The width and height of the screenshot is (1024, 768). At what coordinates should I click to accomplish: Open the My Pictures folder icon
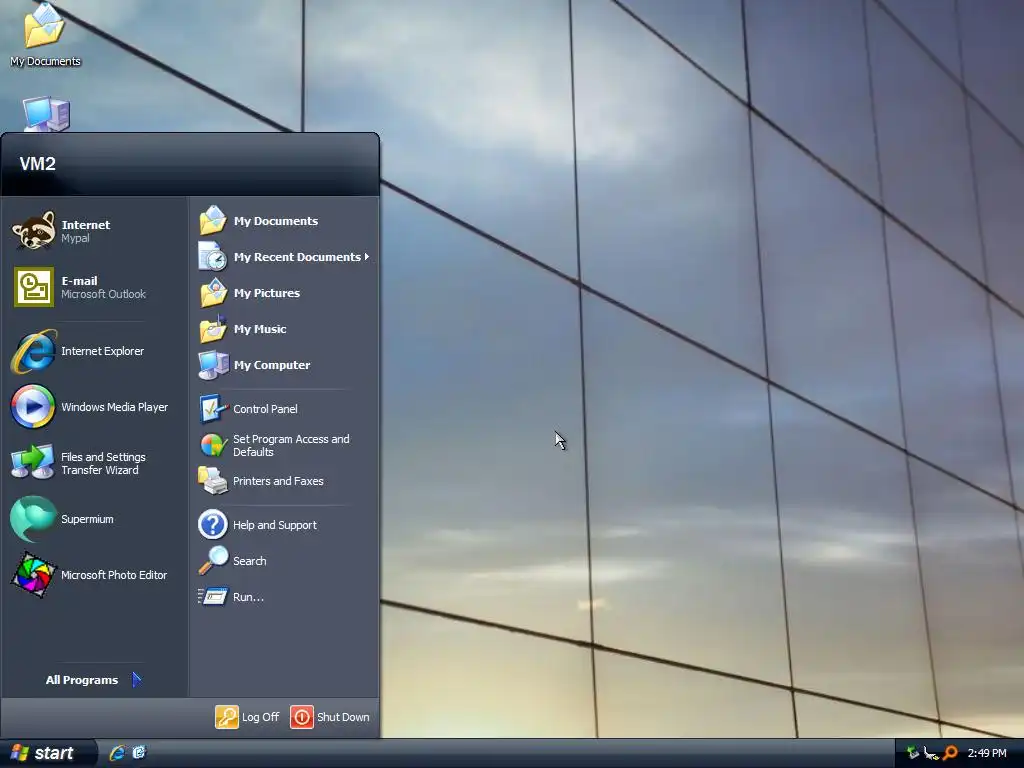(213, 293)
